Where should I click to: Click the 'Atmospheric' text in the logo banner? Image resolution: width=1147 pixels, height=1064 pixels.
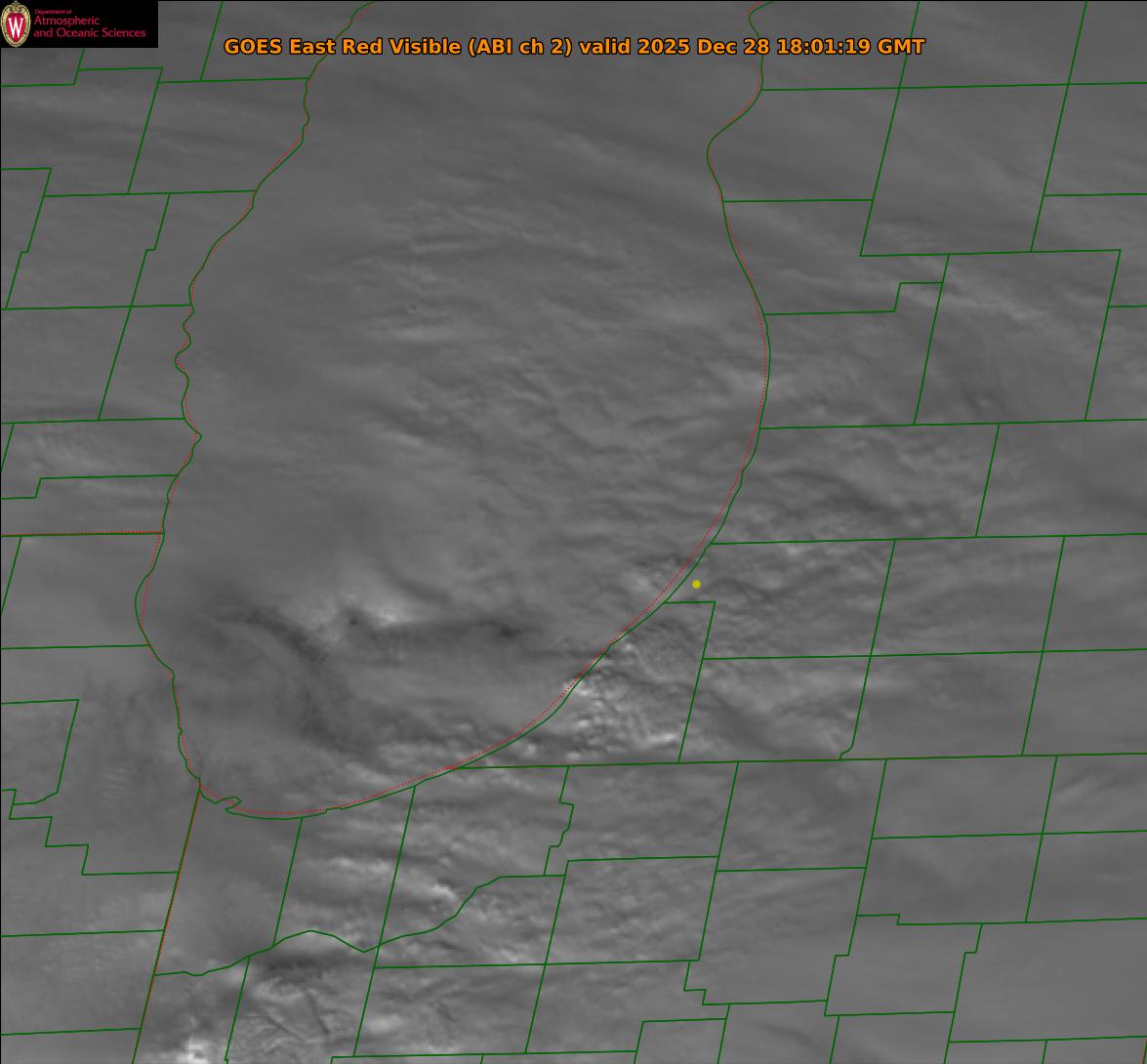coord(66,21)
